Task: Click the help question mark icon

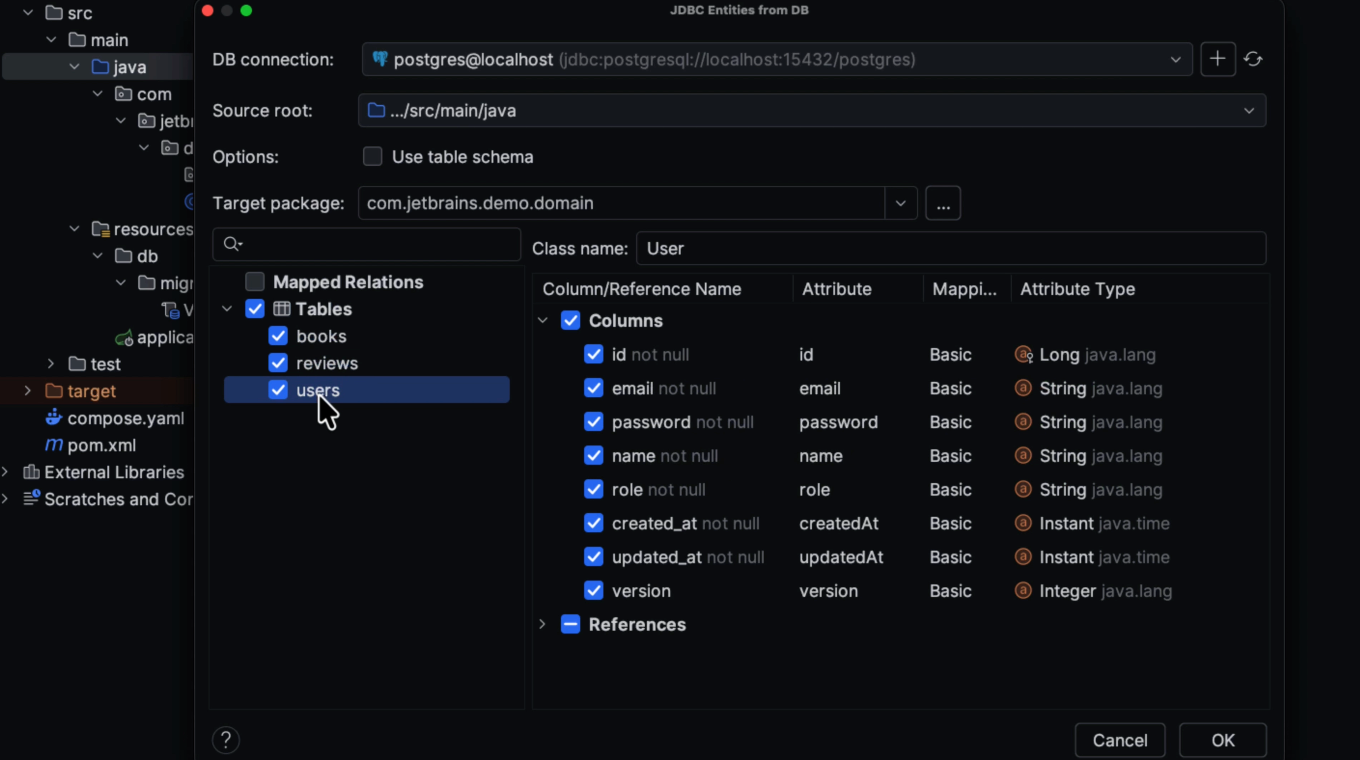Action: point(226,740)
